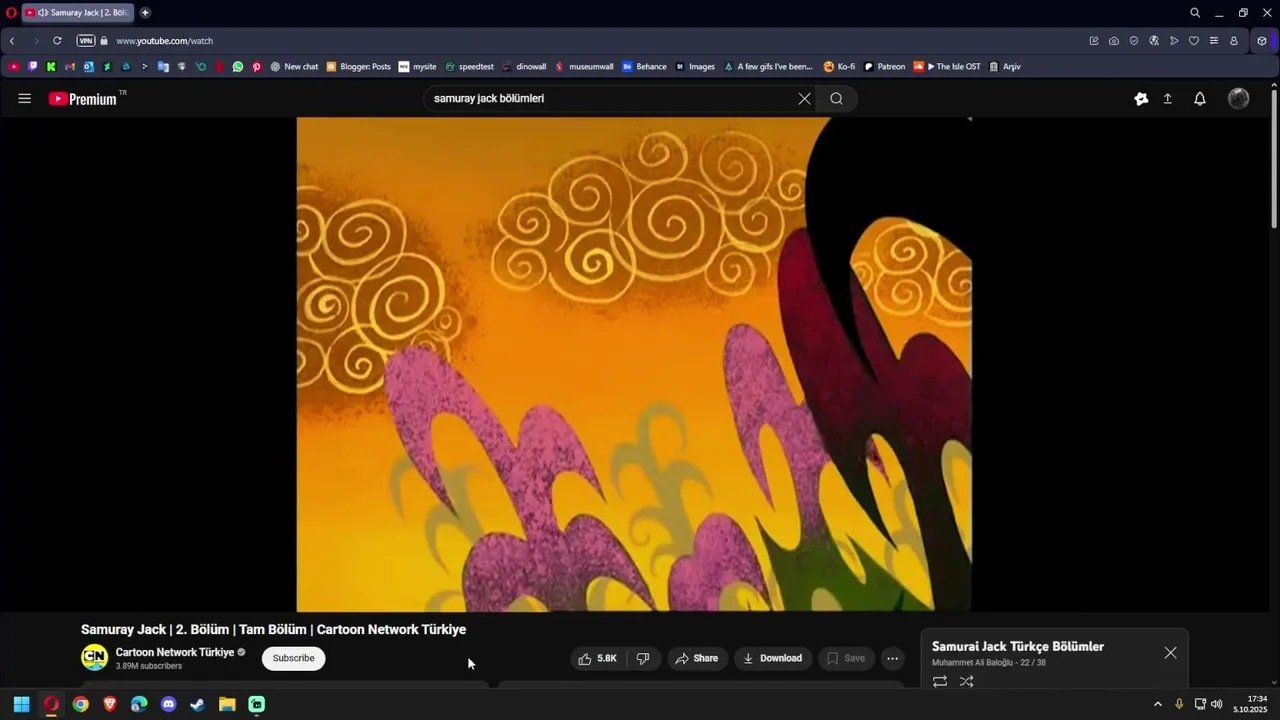Open the dinowall bookmark
This screenshot has width=1280, height=720.
point(524,67)
